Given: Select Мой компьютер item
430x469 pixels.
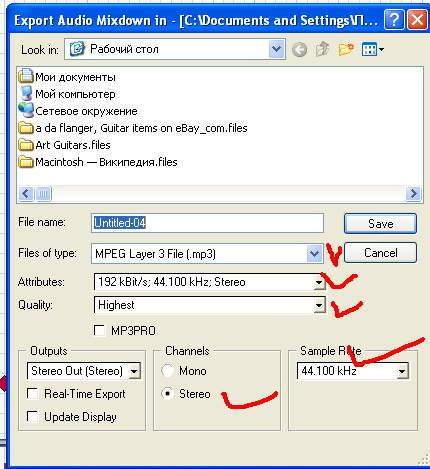Looking at the screenshot, I should coord(67,94).
